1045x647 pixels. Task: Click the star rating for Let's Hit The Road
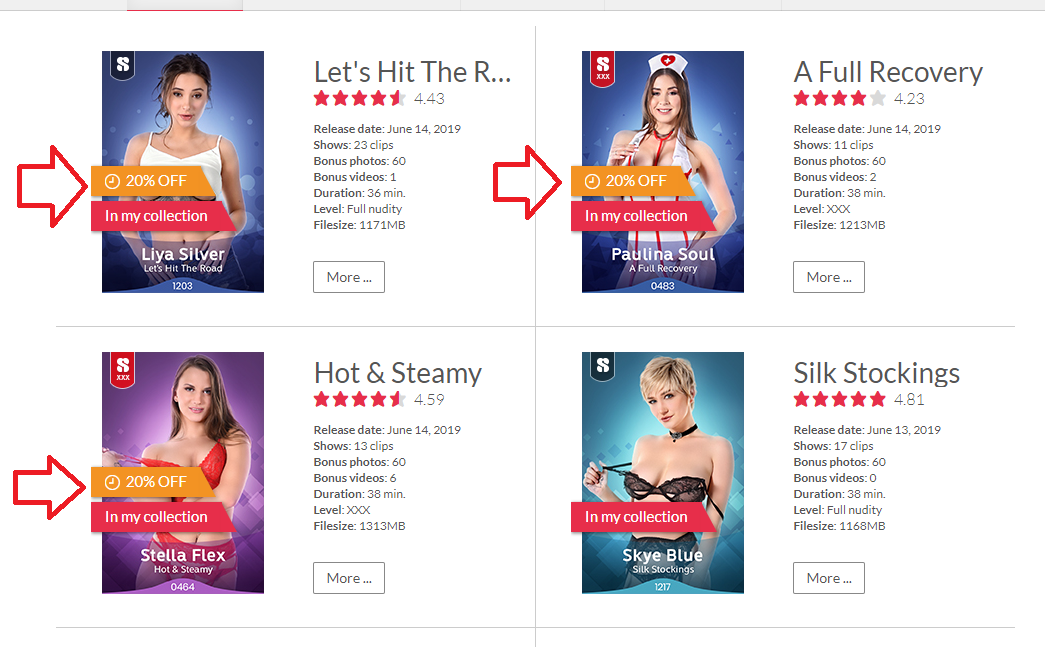(x=360, y=99)
